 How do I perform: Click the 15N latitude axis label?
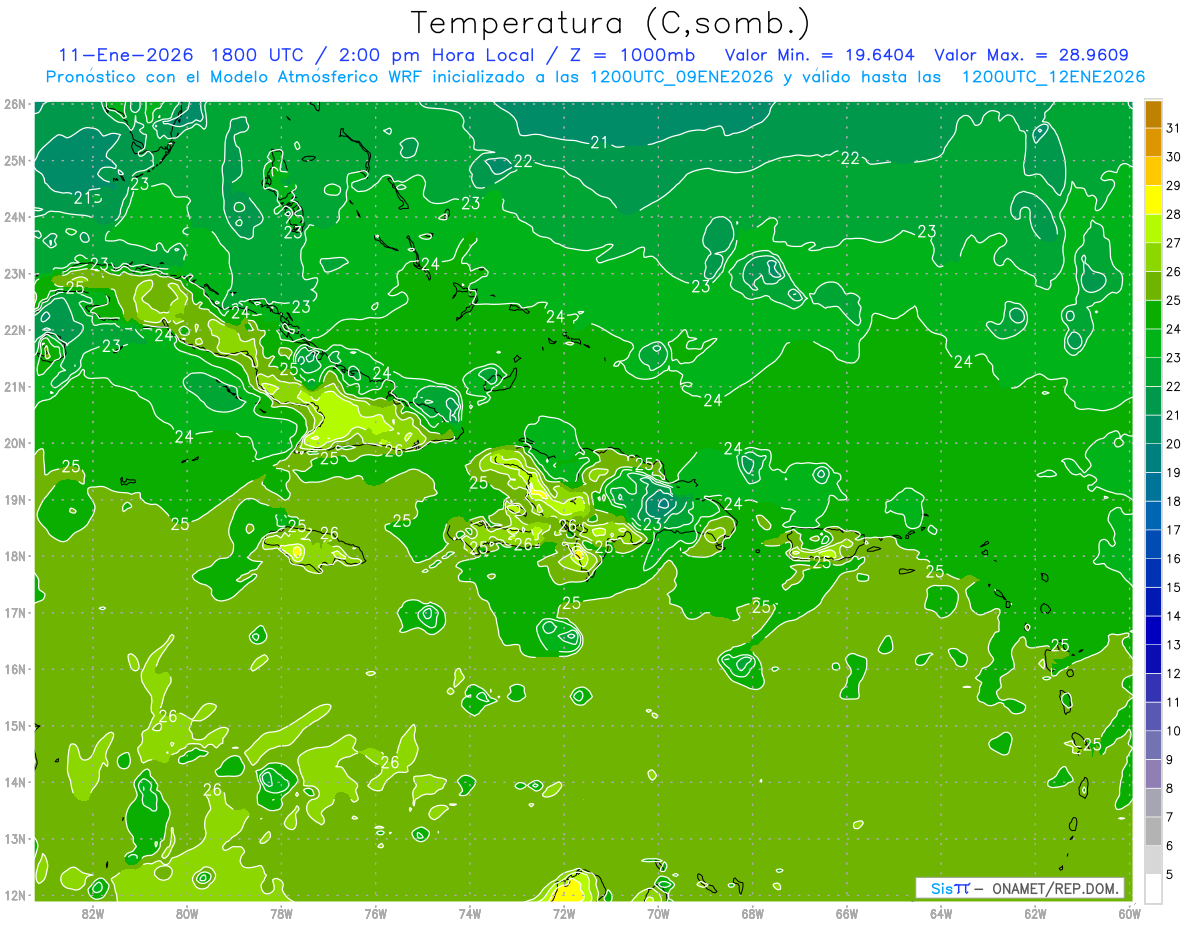[x=15, y=725]
